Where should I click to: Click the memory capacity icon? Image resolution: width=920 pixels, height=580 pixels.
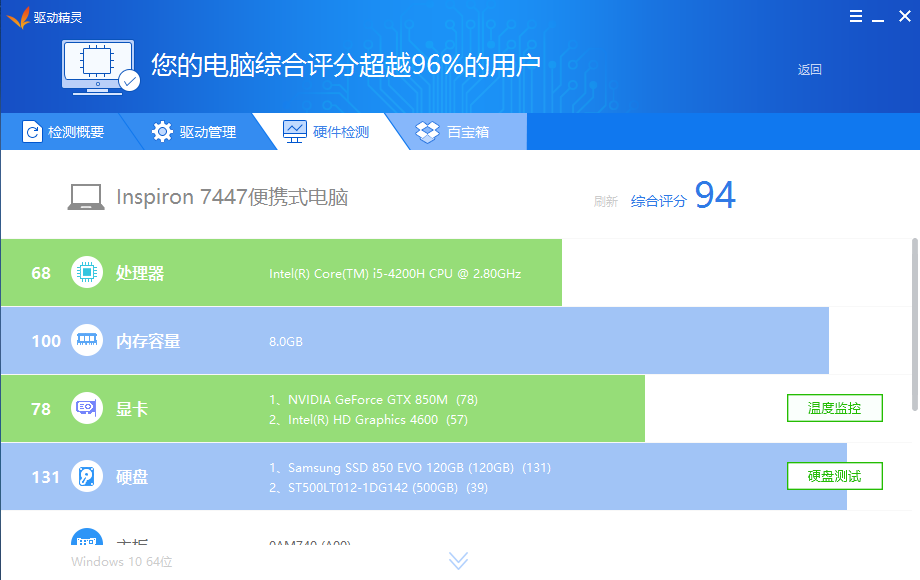pyautogui.click(x=87, y=341)
